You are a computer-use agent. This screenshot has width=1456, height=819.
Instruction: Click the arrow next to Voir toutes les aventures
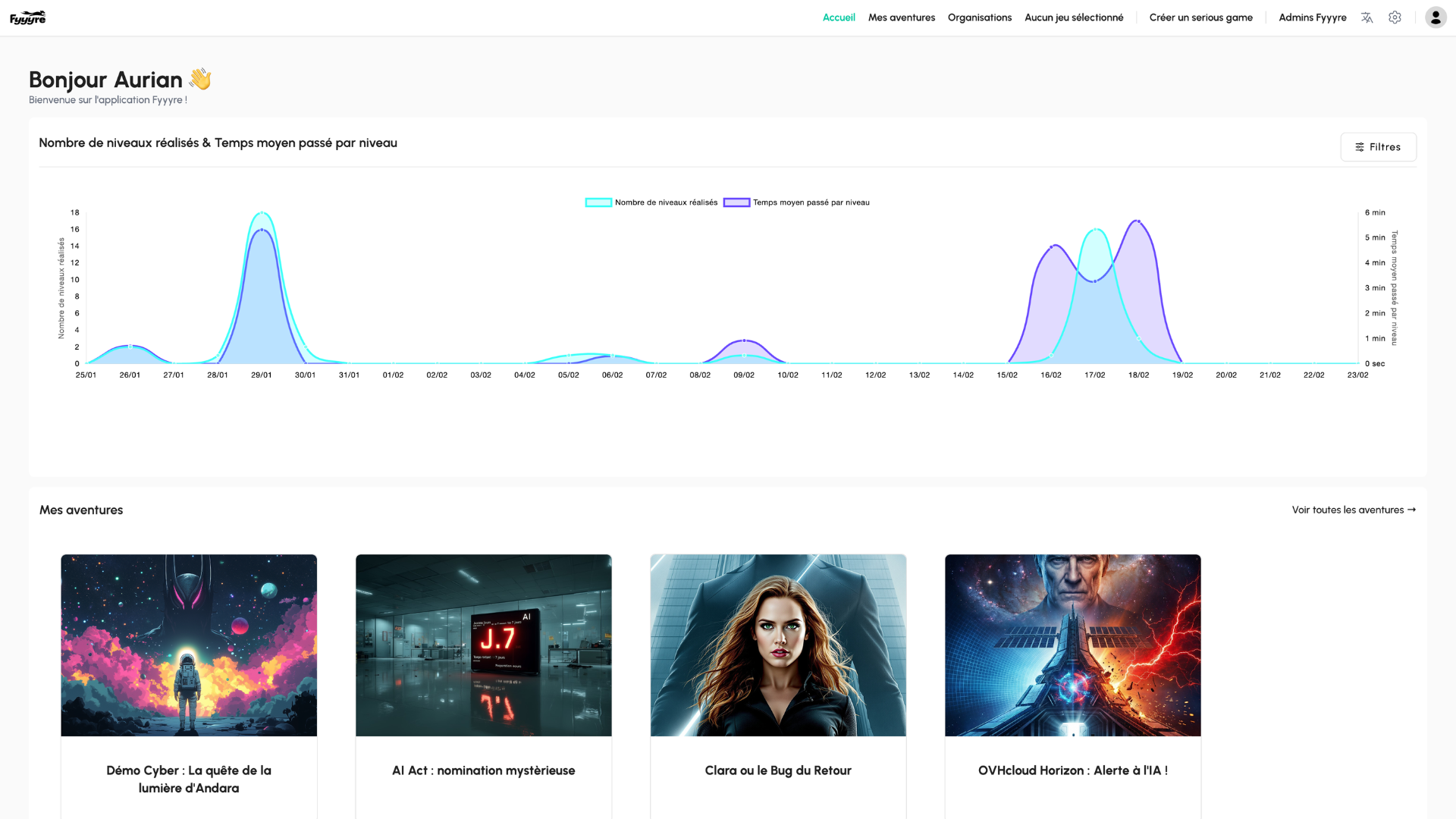tap(1411, 510)
